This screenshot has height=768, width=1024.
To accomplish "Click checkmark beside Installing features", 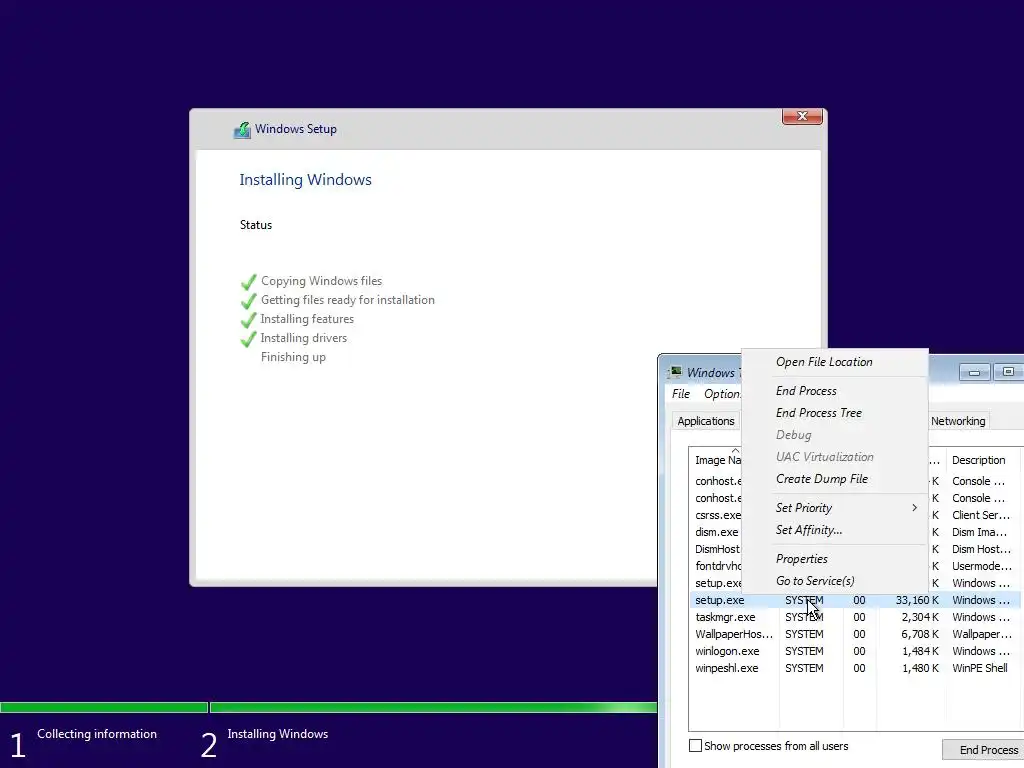I will [x=248, y=319].
